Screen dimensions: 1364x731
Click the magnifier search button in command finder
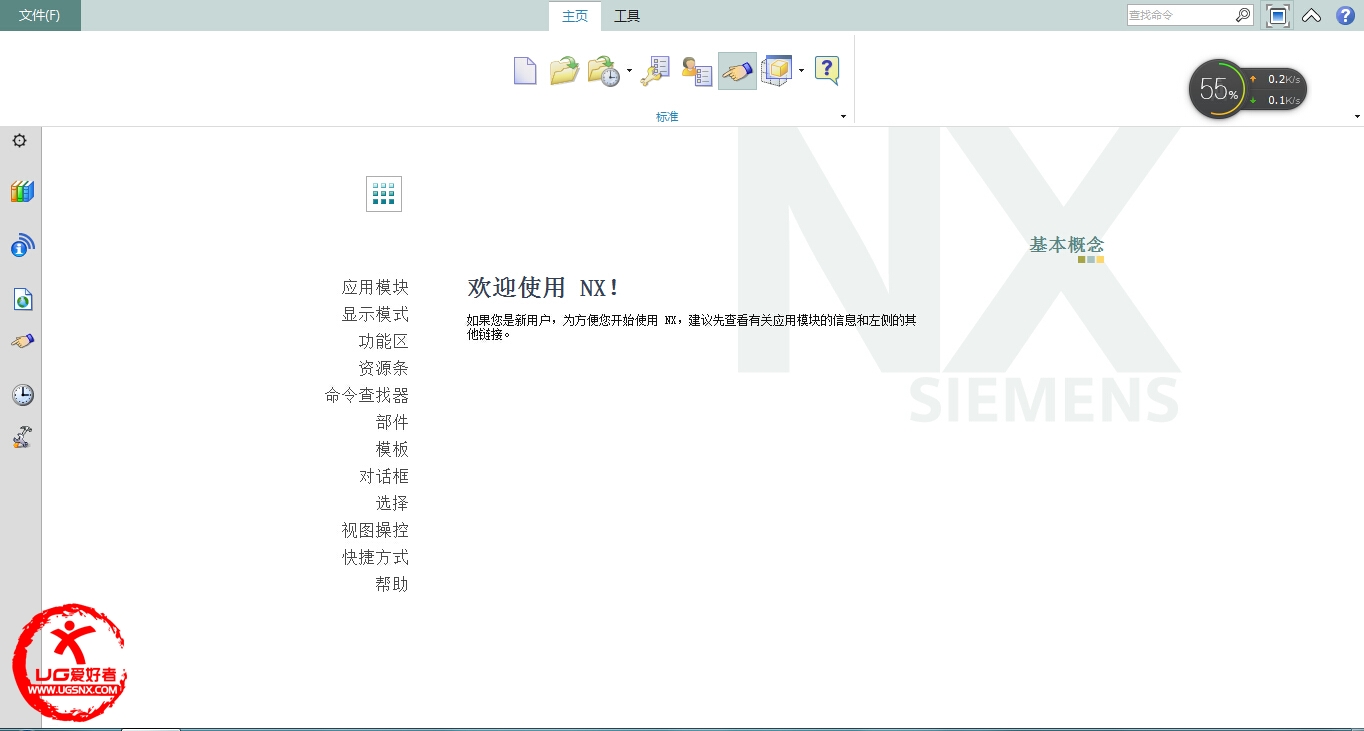(x=1243, y=15)
